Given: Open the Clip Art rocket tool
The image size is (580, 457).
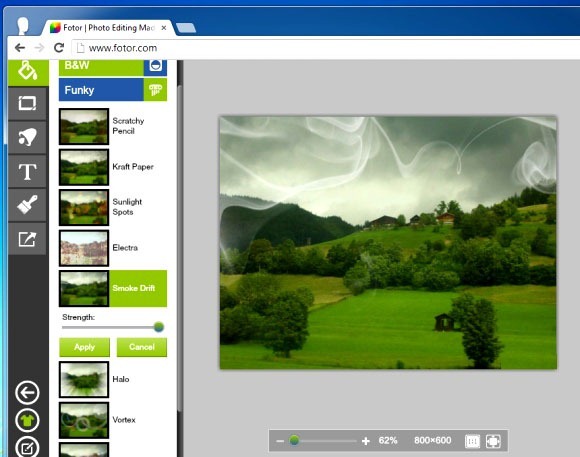Looking at the screenshot, I should coord(27,137).
